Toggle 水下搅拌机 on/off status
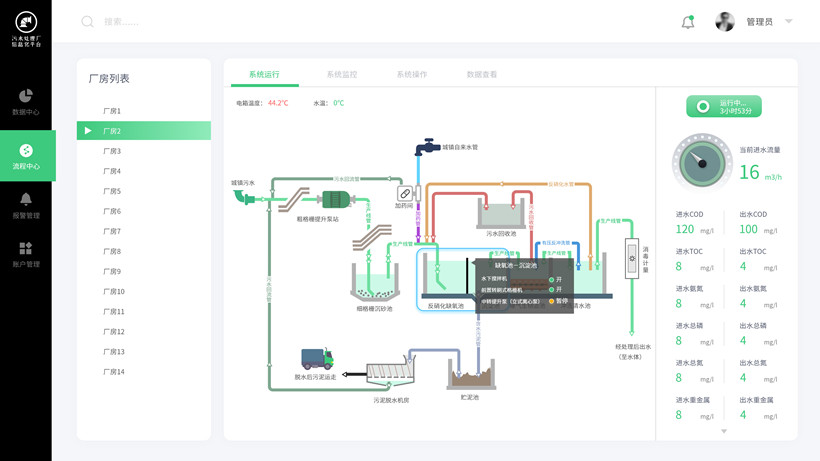Viewport: 820px width, 461px height. [552, 280]
